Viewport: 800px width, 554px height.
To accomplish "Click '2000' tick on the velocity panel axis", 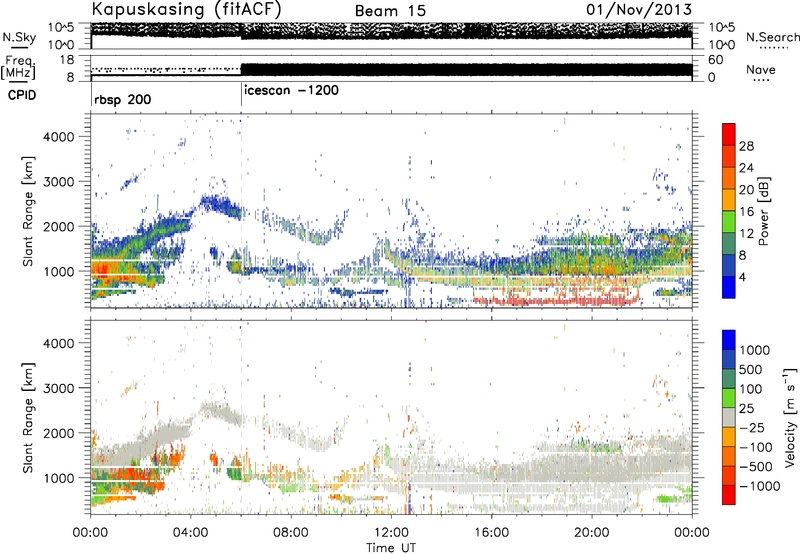I will pos(58,433).
